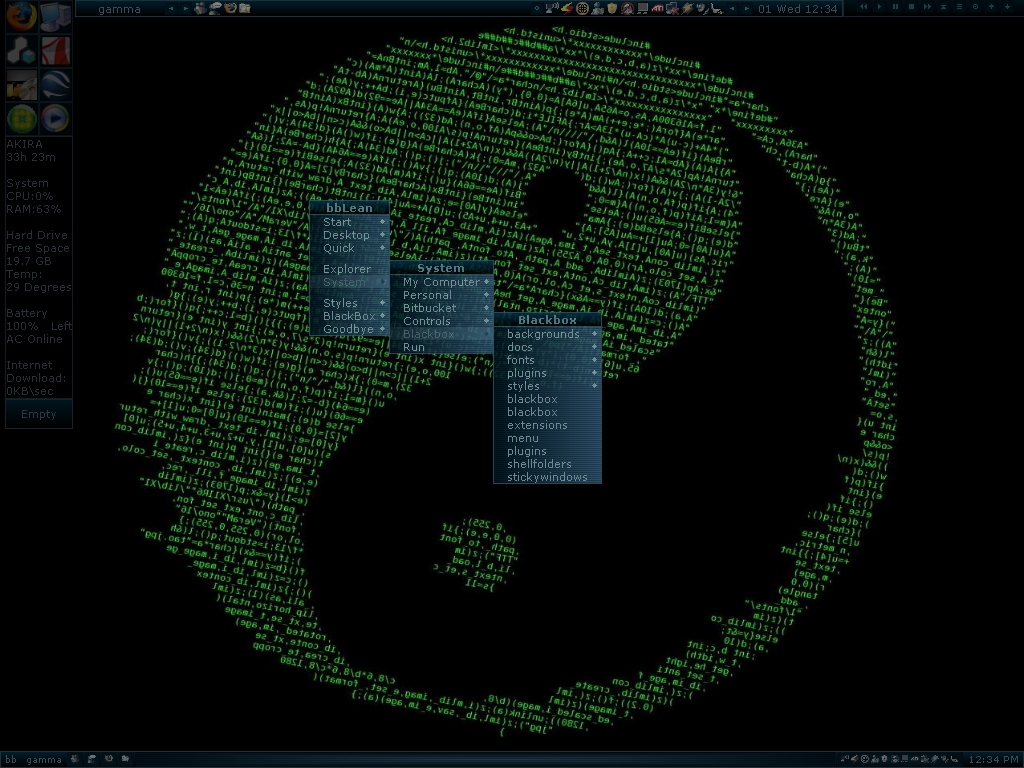Click the rewind media control button
Image resolution: width=1024 pixels, height=768 pixels.
click(863, 7)
